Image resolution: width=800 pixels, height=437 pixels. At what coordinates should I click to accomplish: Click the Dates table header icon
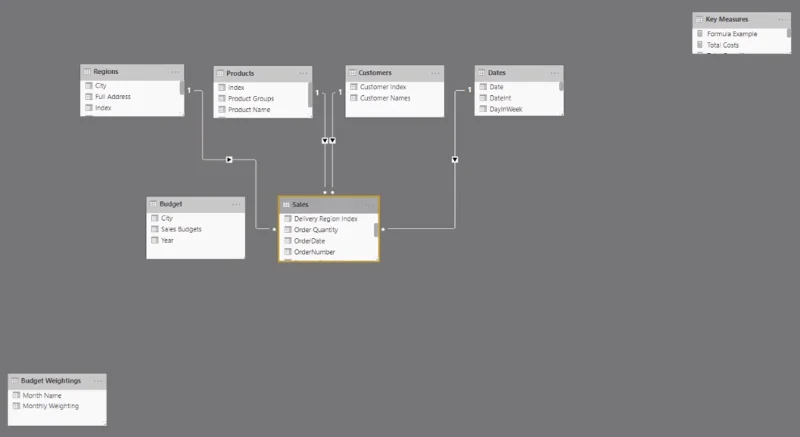click(x=481, y=73)
